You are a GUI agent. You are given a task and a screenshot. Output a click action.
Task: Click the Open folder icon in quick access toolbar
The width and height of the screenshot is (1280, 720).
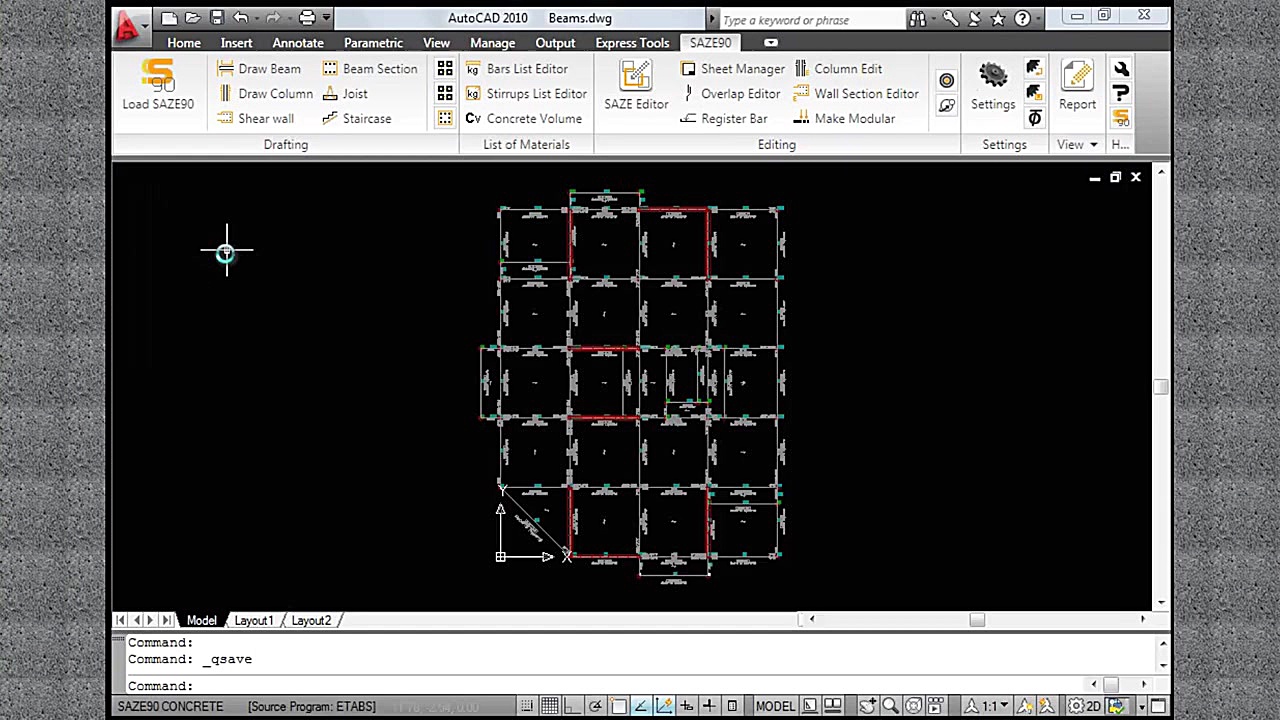click(193, 18)
